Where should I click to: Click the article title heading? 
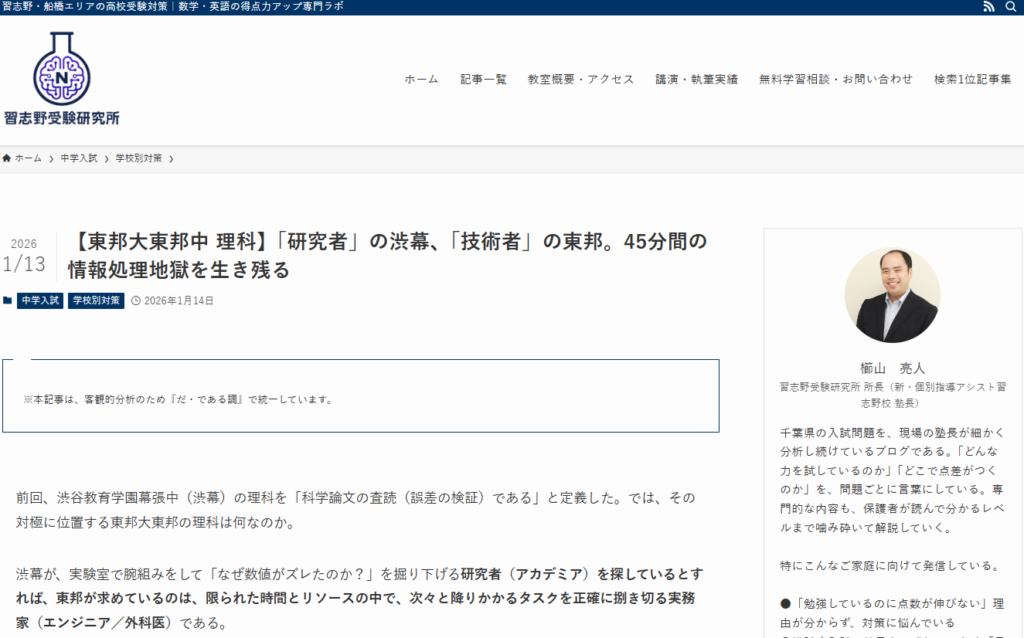(388, 256)
